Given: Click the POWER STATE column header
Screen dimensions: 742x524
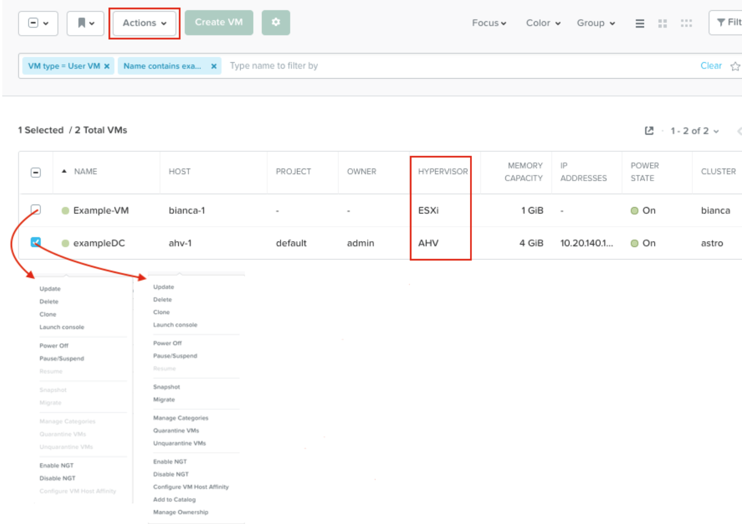Looking at the screenshot, I should (x=645, y=172).
